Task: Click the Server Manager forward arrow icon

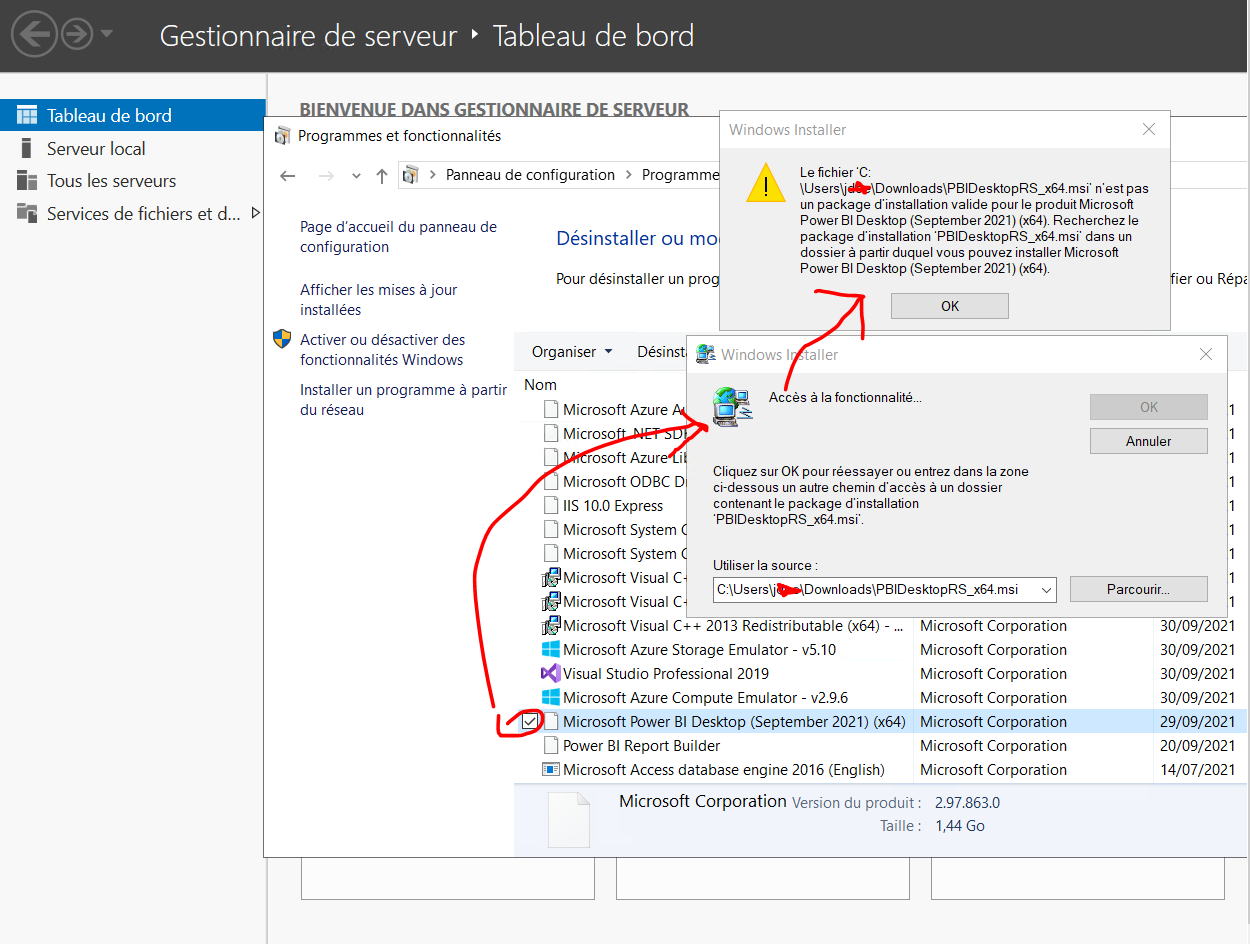Action: [x=77, y=35]
